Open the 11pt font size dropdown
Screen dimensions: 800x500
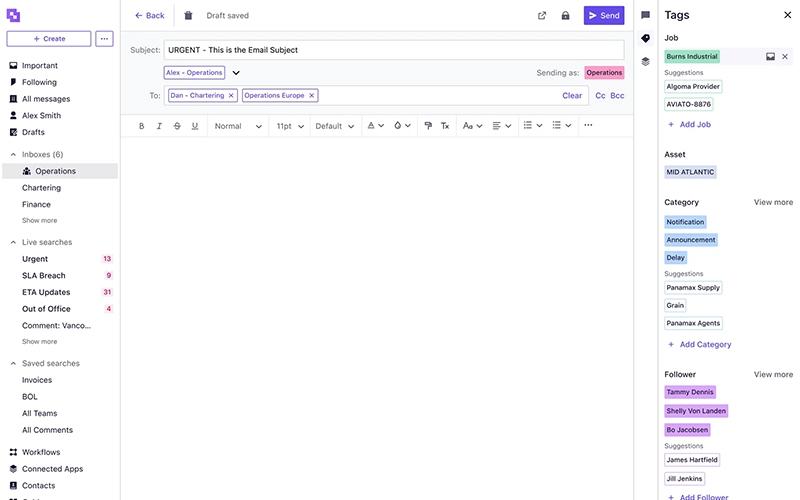coord(290,126)
